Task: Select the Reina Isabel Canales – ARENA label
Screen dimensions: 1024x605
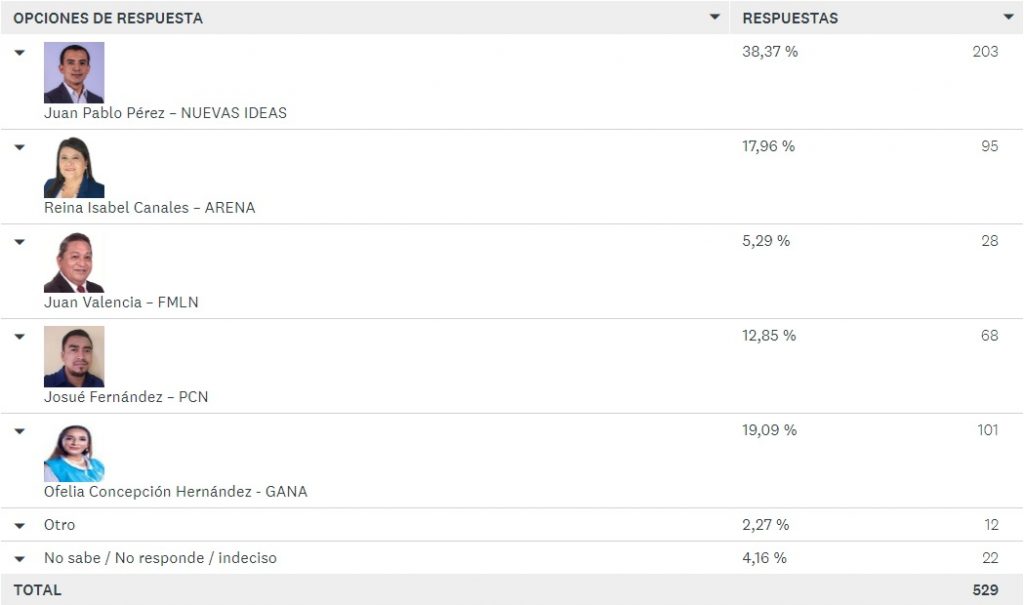Action: coord(150,208)
